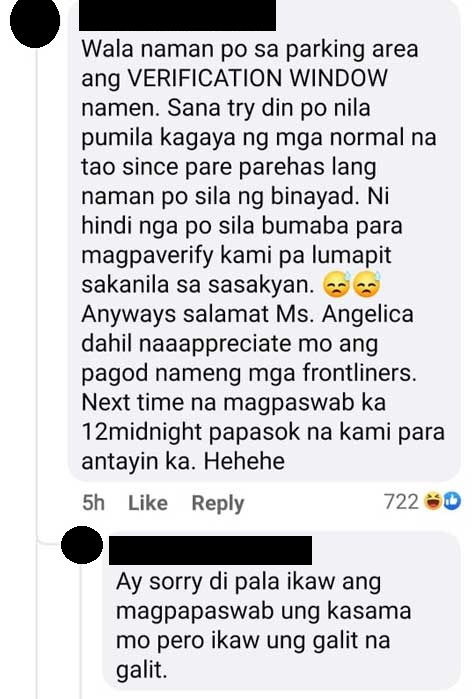Click the laughing Haha reaction icon
The height and width of the screenshot is (699, 475).
click(x=432, y=502)
